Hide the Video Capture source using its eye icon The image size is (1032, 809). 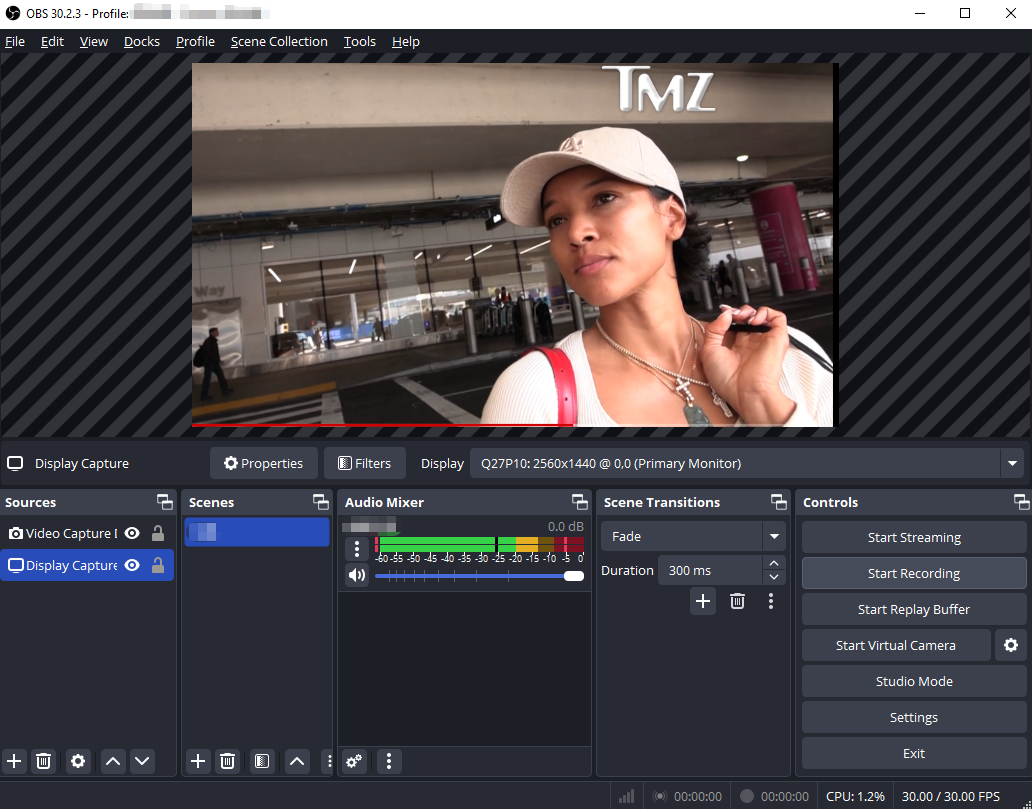(x=132, y=534)
